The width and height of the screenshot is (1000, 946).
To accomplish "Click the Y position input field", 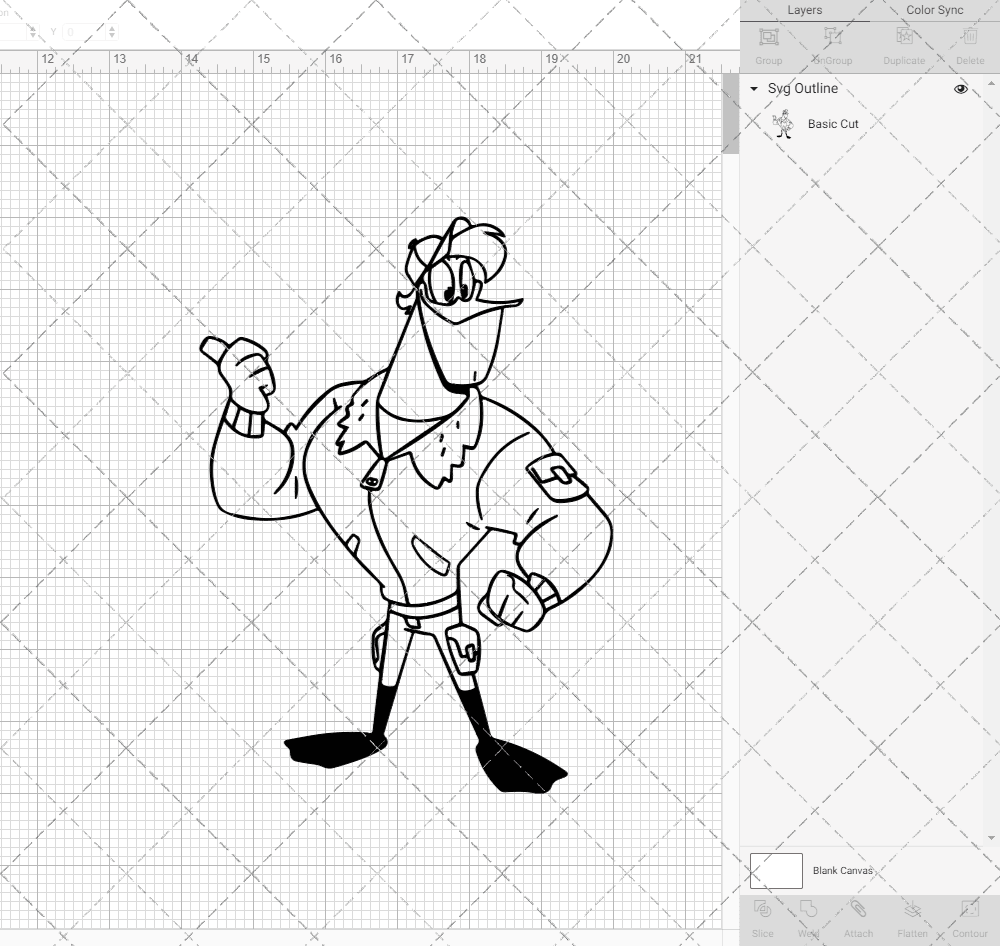I will click(x=85, y=31).
